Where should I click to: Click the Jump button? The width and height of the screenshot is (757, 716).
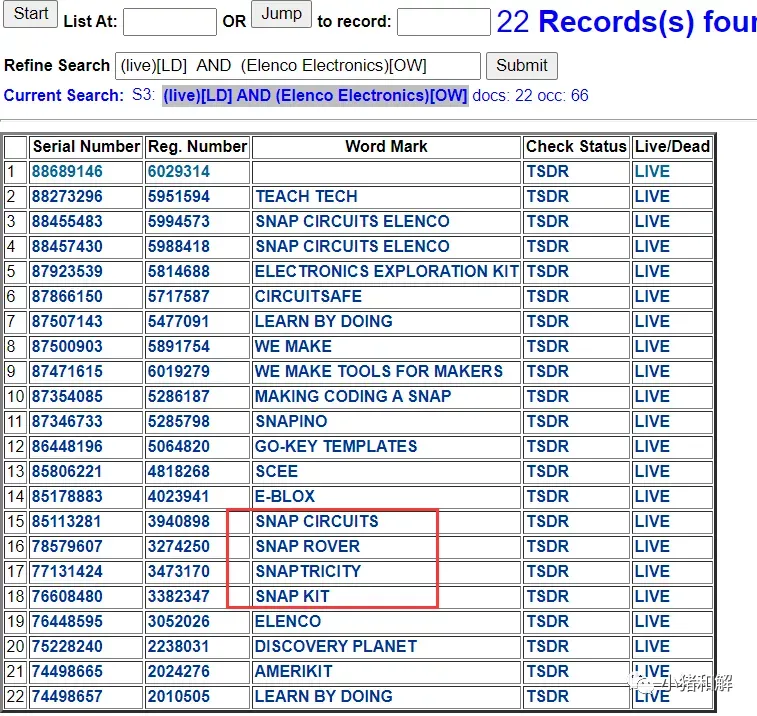click(x=281, y=14)
